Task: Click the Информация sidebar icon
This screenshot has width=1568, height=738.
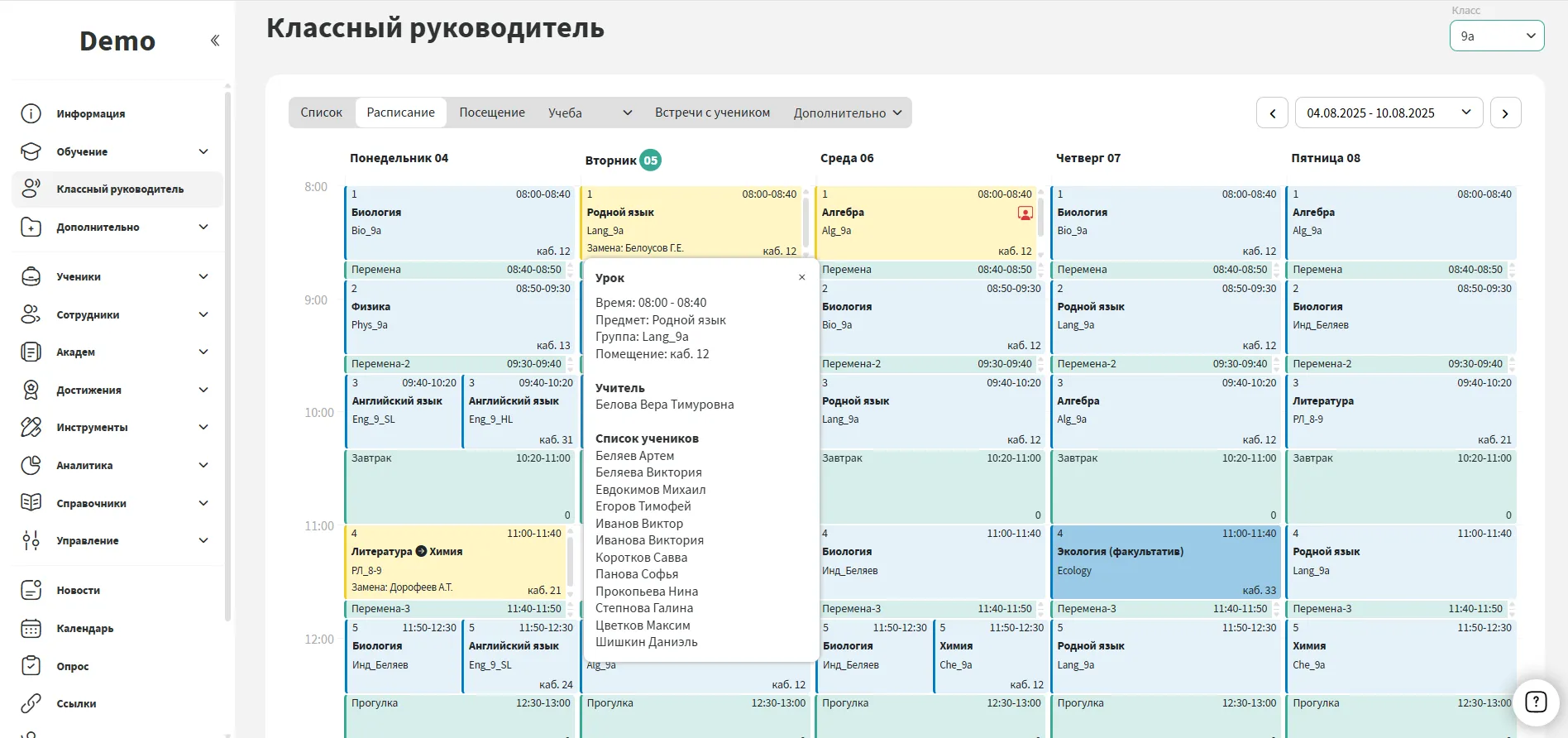Action: (31, 113)
